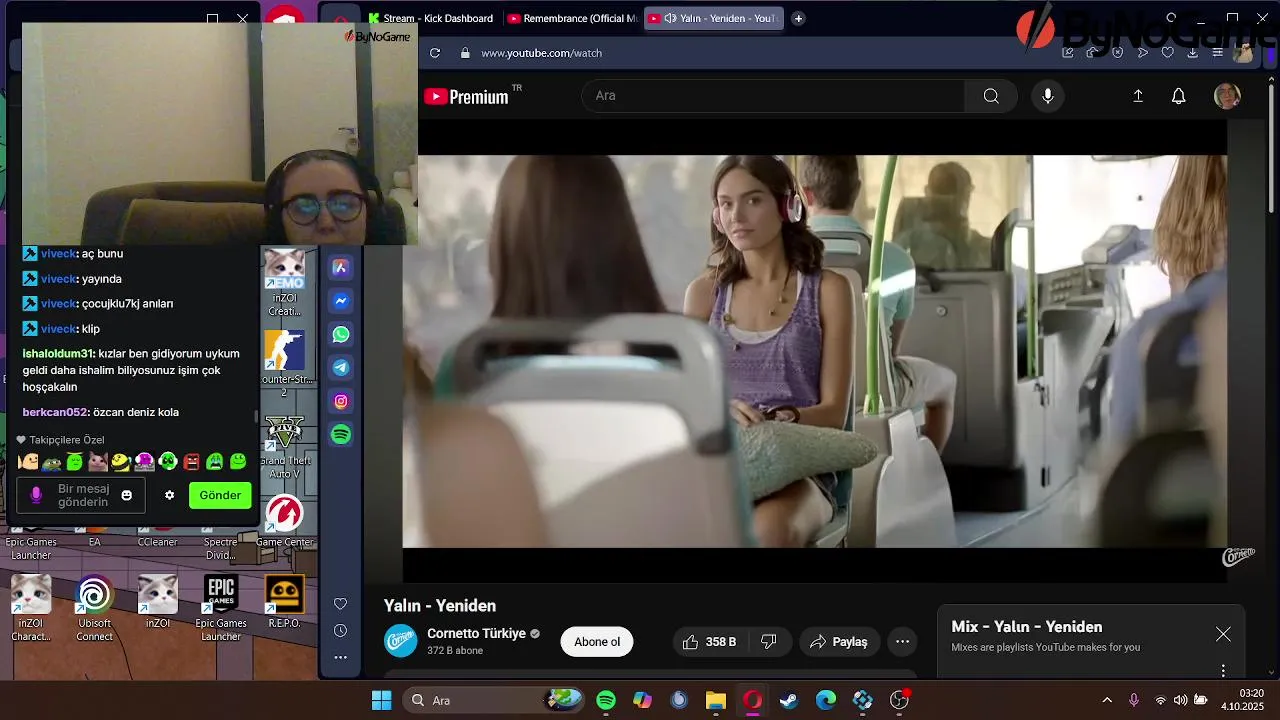Close the Mix - Yalın - Yeniden panel

(x=1223, y=634)
